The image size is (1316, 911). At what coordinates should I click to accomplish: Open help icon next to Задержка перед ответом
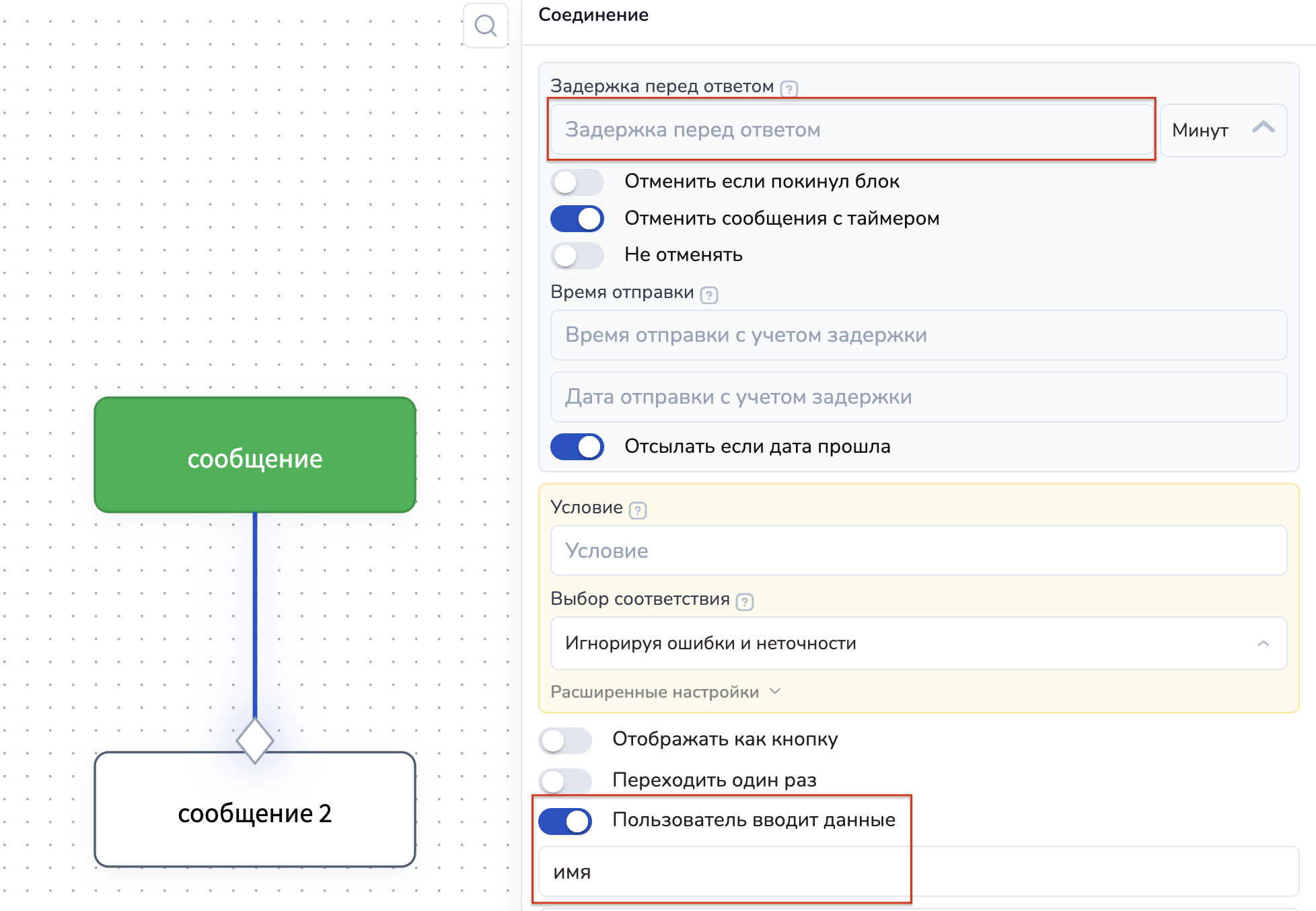click(x=789, y=88)
